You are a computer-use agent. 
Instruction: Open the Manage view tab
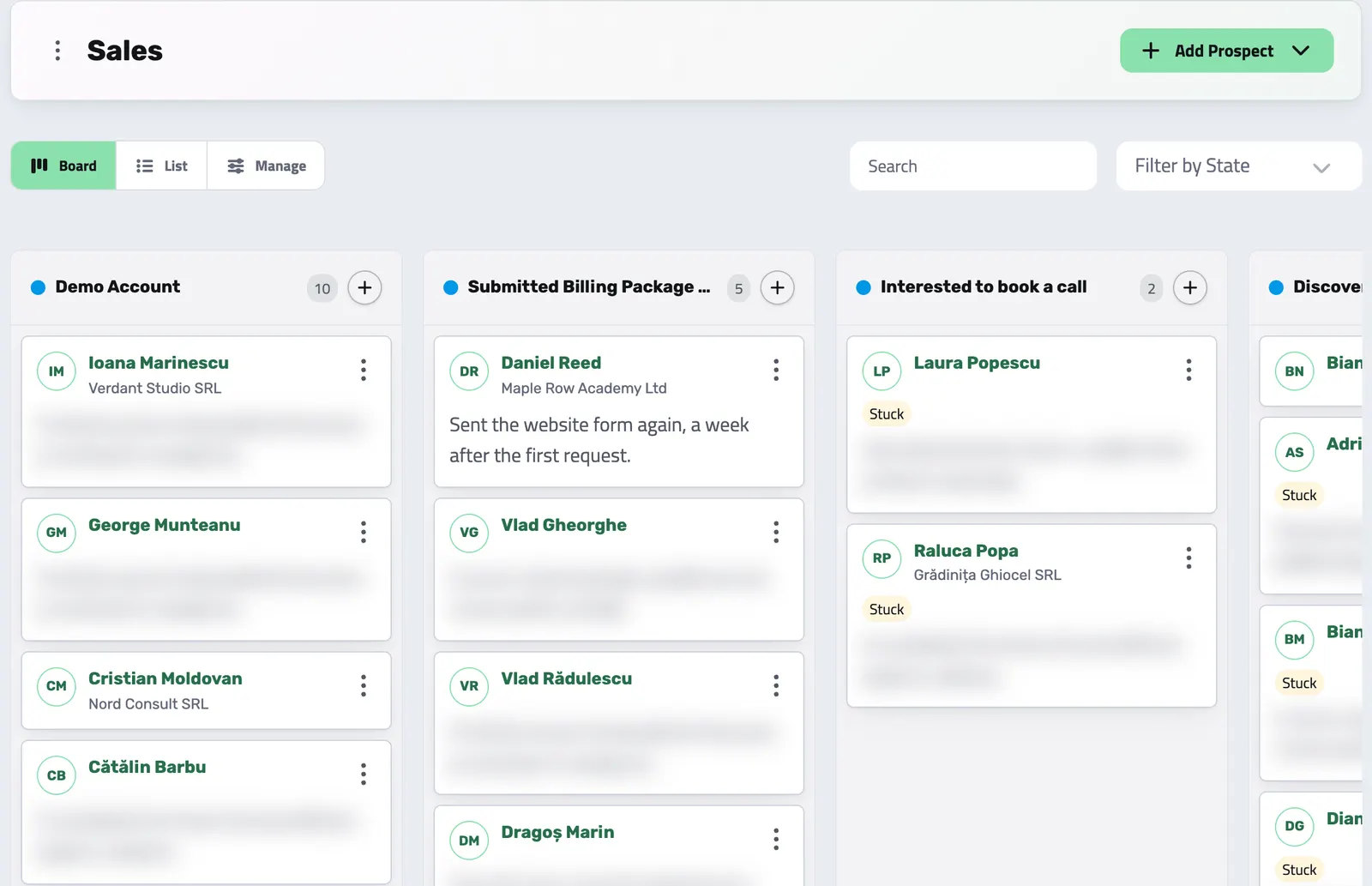pos(266,166)
